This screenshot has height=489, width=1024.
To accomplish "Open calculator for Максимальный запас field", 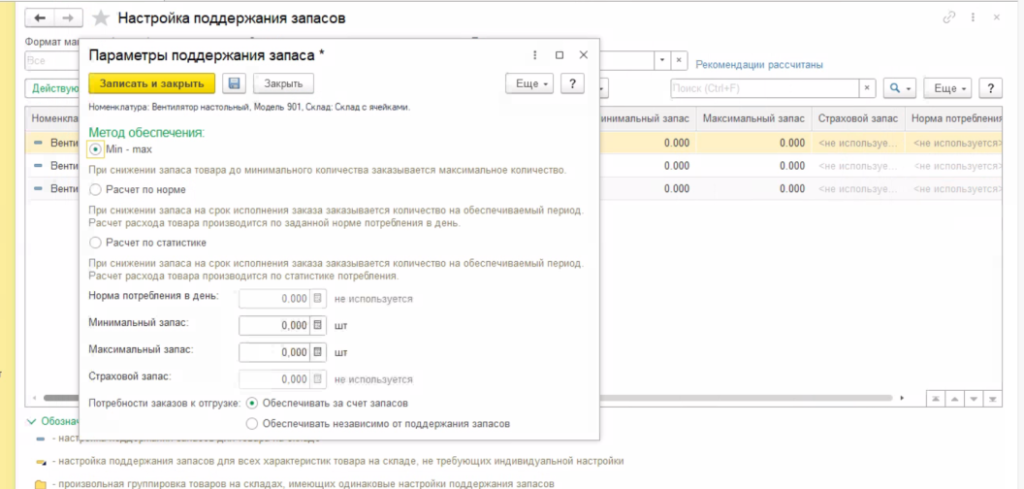I will [x=318, y=352].
